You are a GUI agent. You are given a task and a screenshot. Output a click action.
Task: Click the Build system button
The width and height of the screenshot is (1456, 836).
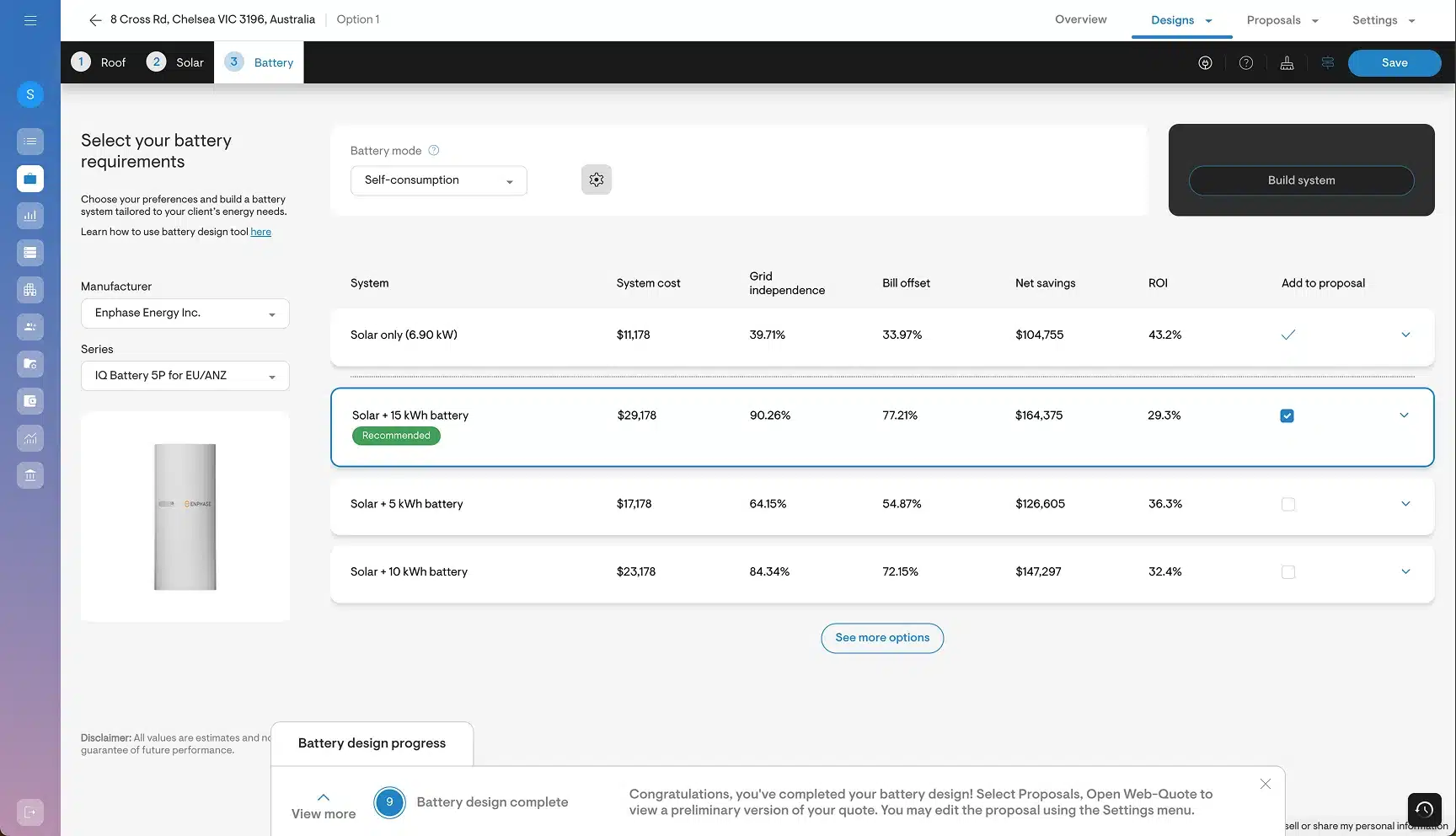tap(1301, 180)
